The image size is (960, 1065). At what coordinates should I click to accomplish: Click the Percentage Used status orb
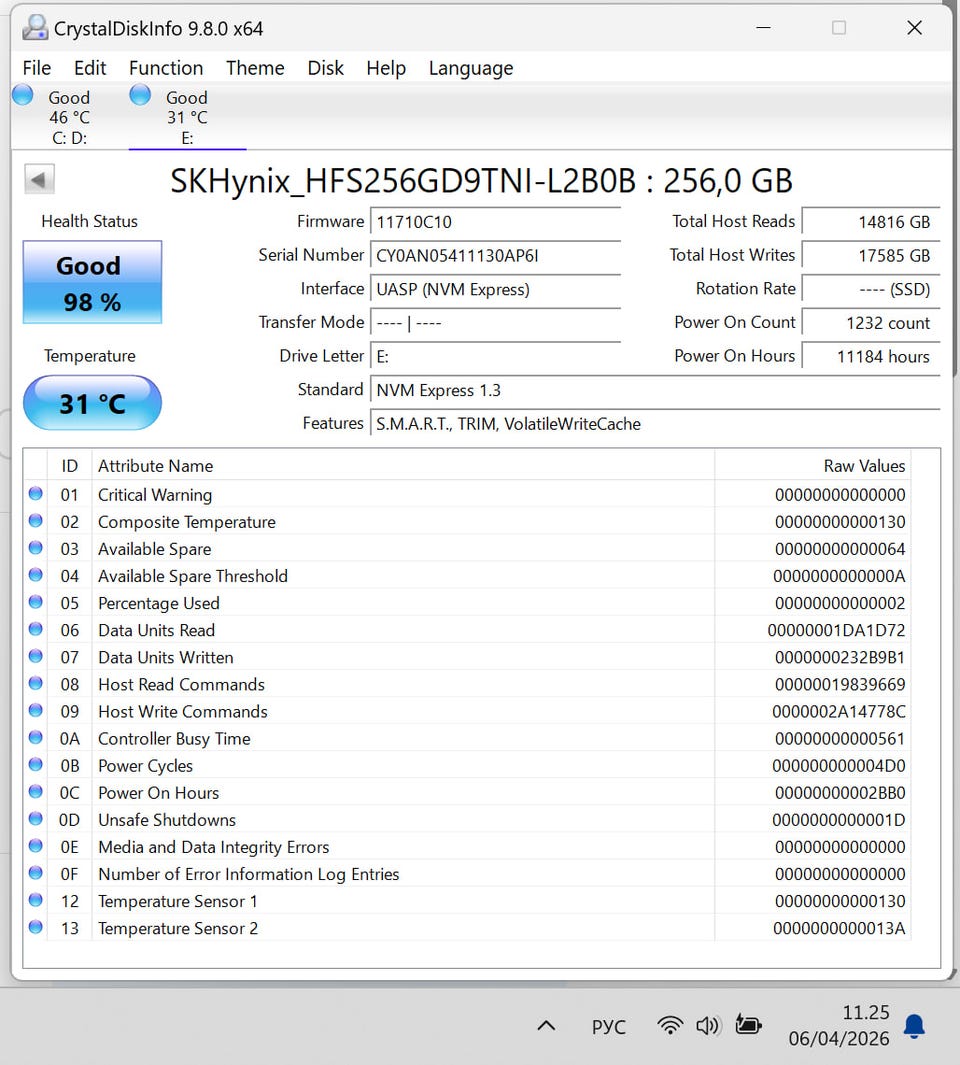click(x=36, y=602)
